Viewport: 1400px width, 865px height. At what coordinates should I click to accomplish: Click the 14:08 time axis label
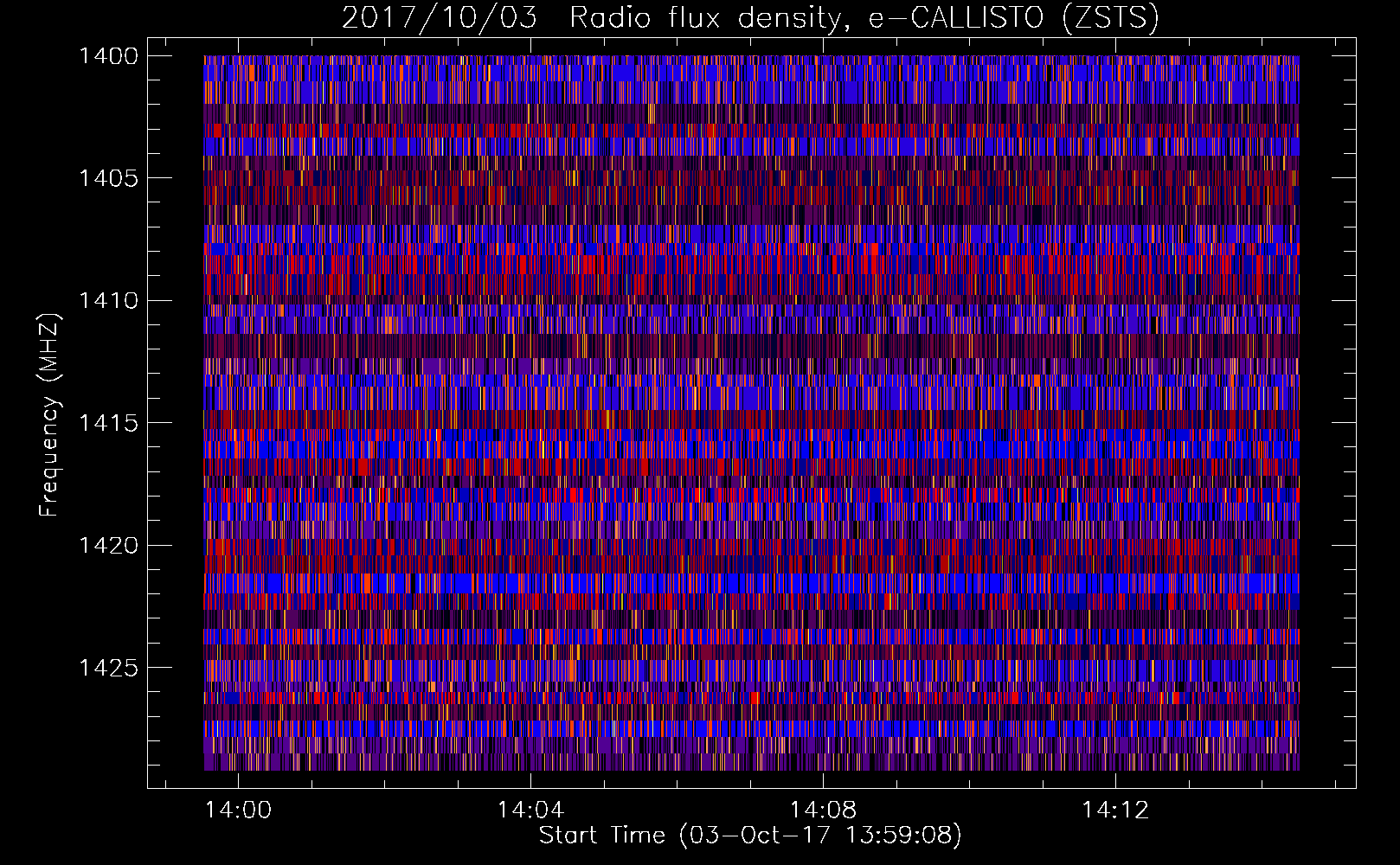pyautogui.click(x=823, y=810)
